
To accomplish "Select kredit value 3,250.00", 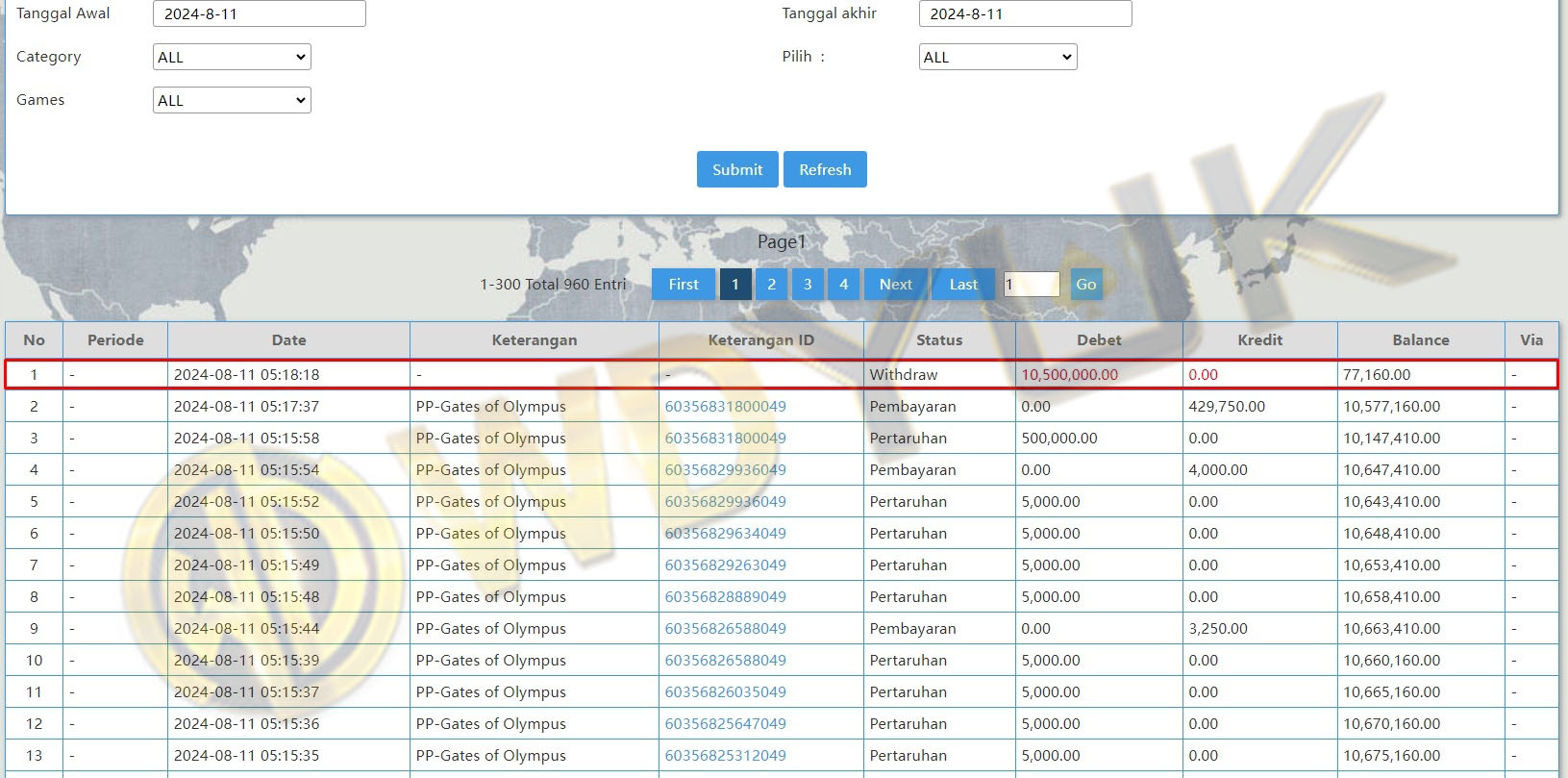I will [x=1218, y=628].
